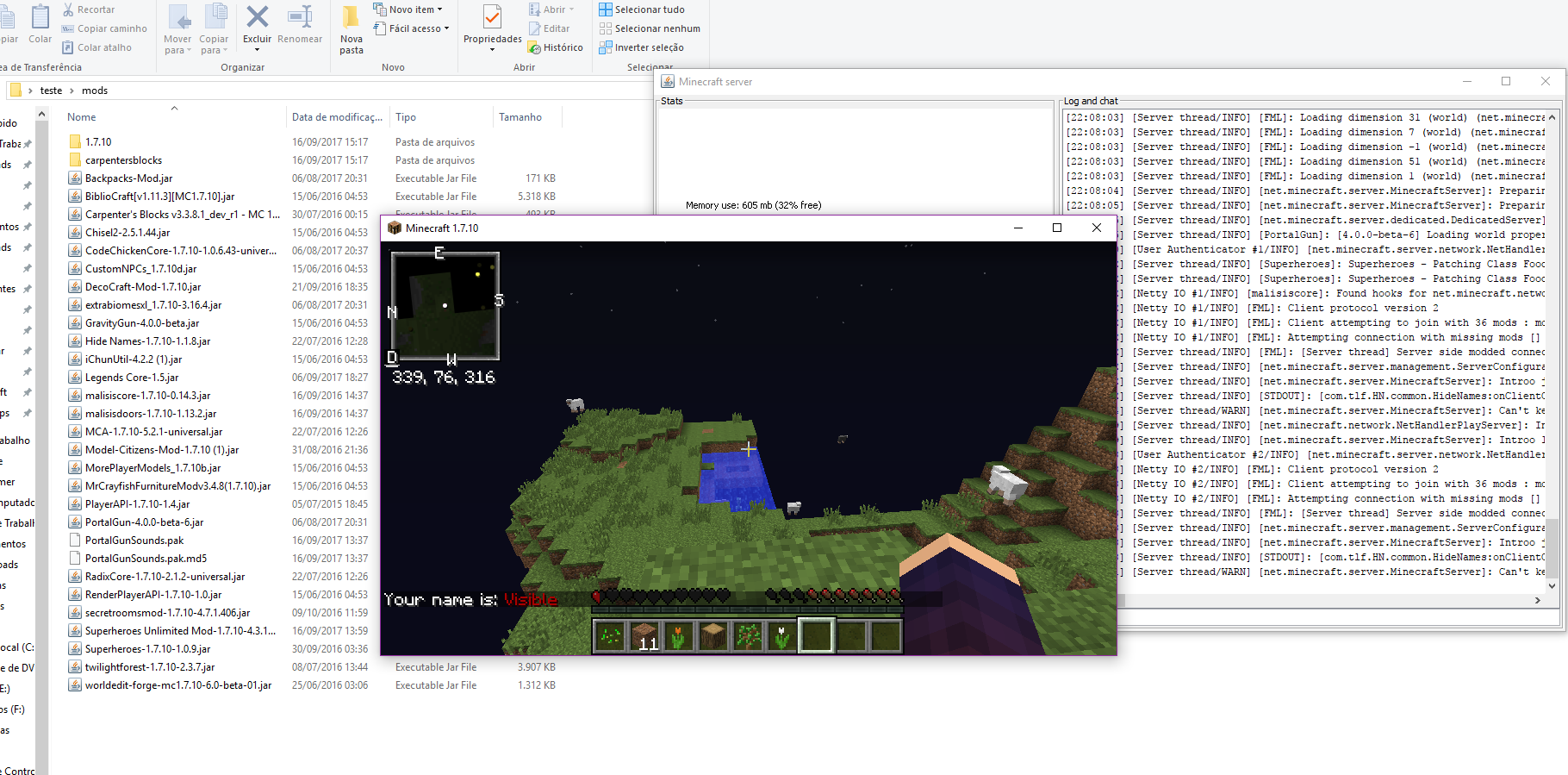Select the highlighted empty hotbar slot
The height and width of the screenshot is (775, 1568).
(x=816, y=636)
